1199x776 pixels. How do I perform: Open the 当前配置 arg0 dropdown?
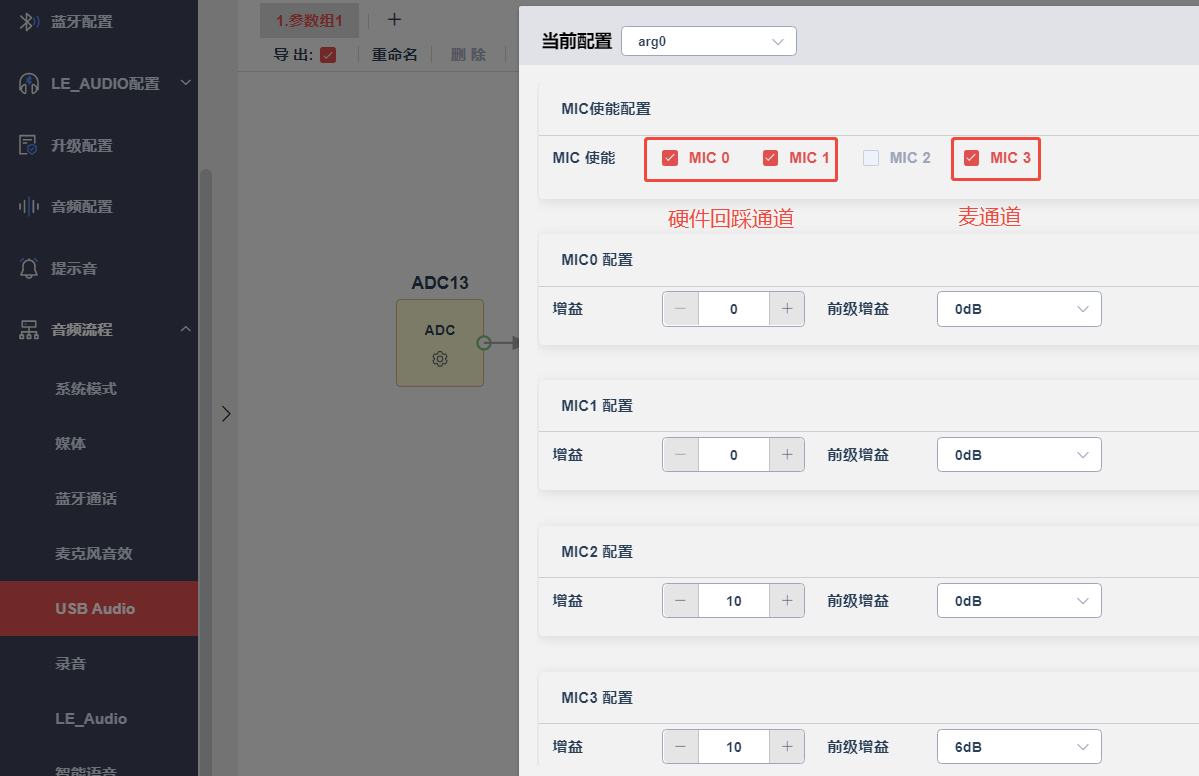click(x=709, y=41)
